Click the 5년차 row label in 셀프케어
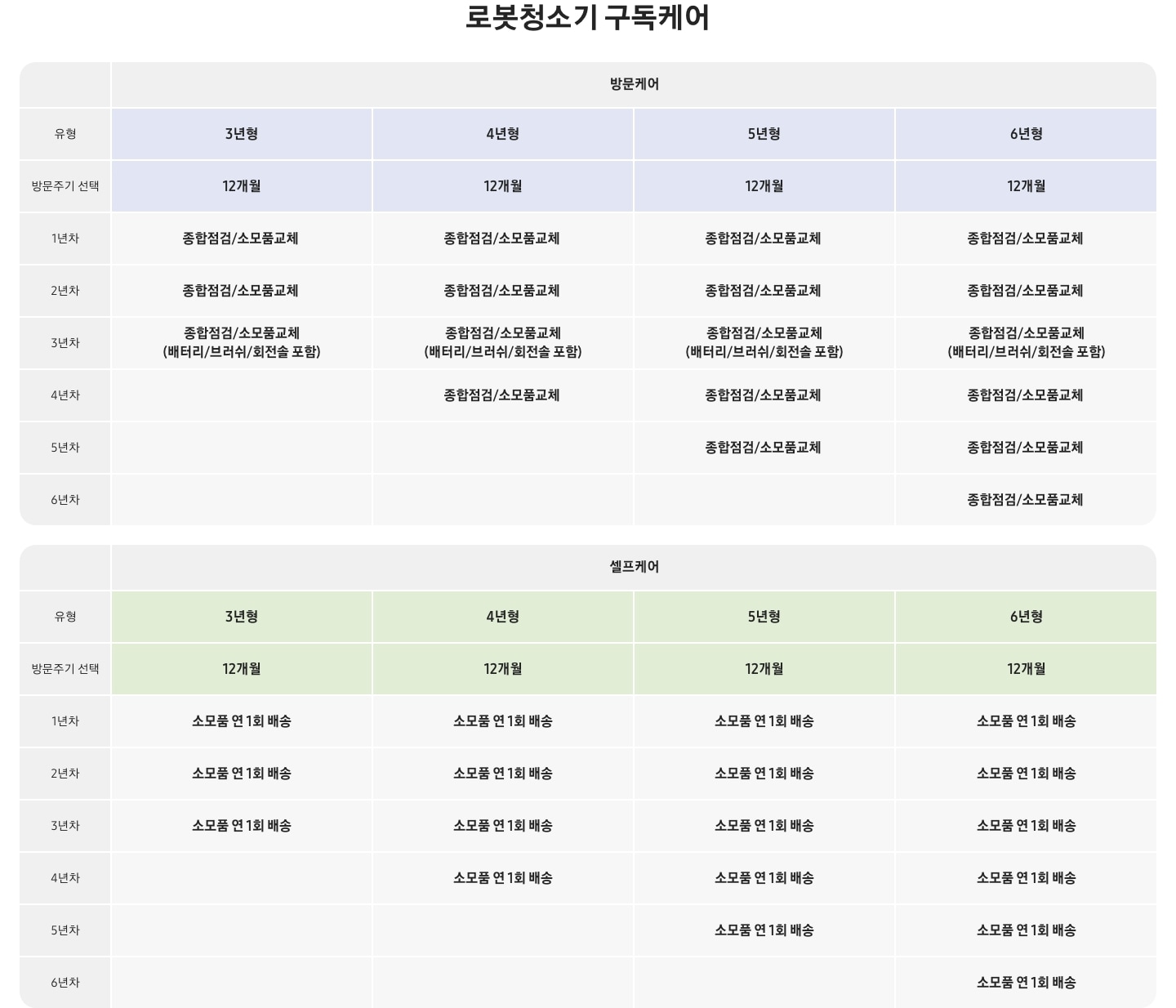Screen dimensions: 1176x1008 pos(65,930)
